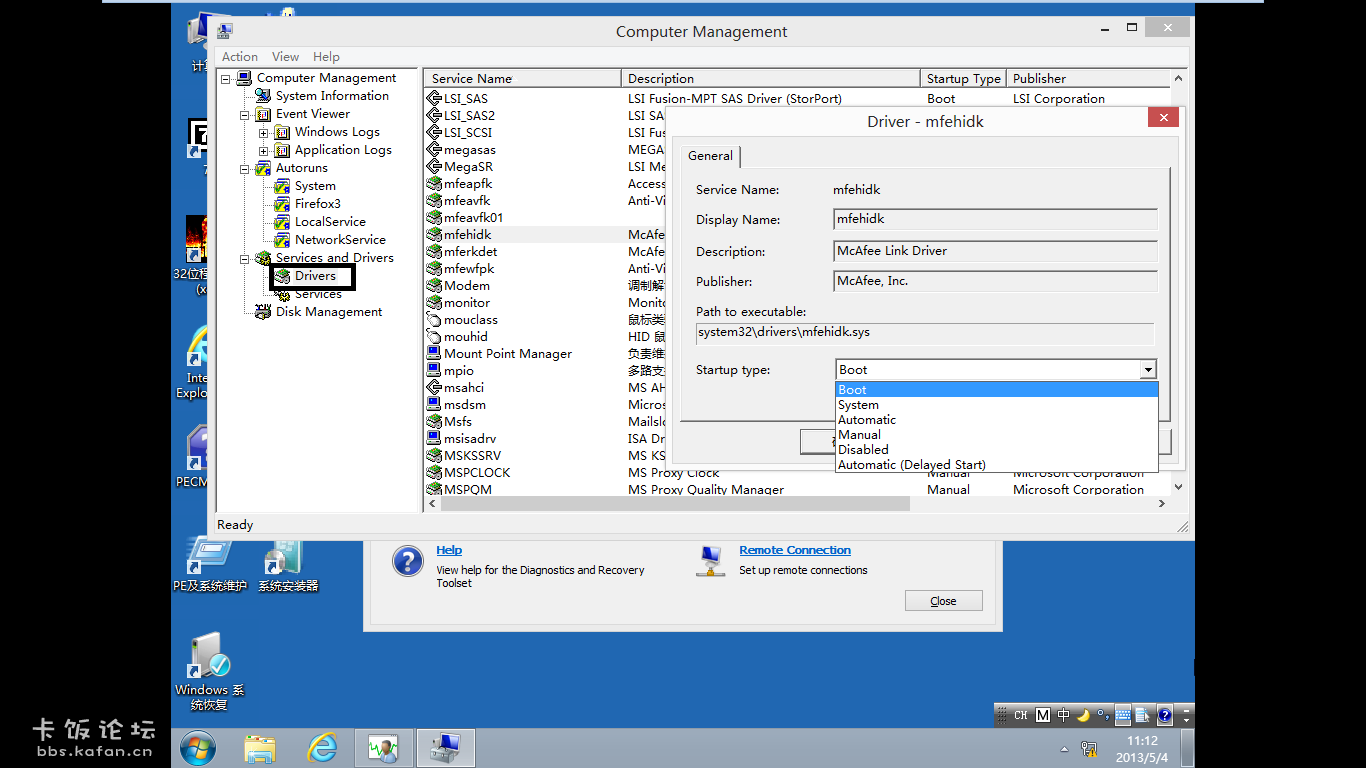Select the LSI_SAS2 driver entry
The width and height of the screenshot is (1366, 768).
469,115
